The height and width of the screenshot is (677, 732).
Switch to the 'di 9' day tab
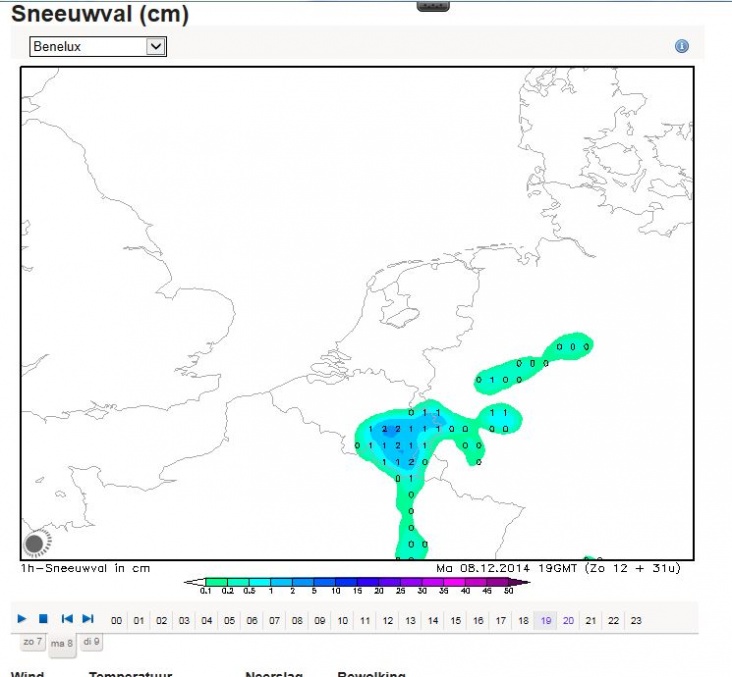[x=91, y=642]
